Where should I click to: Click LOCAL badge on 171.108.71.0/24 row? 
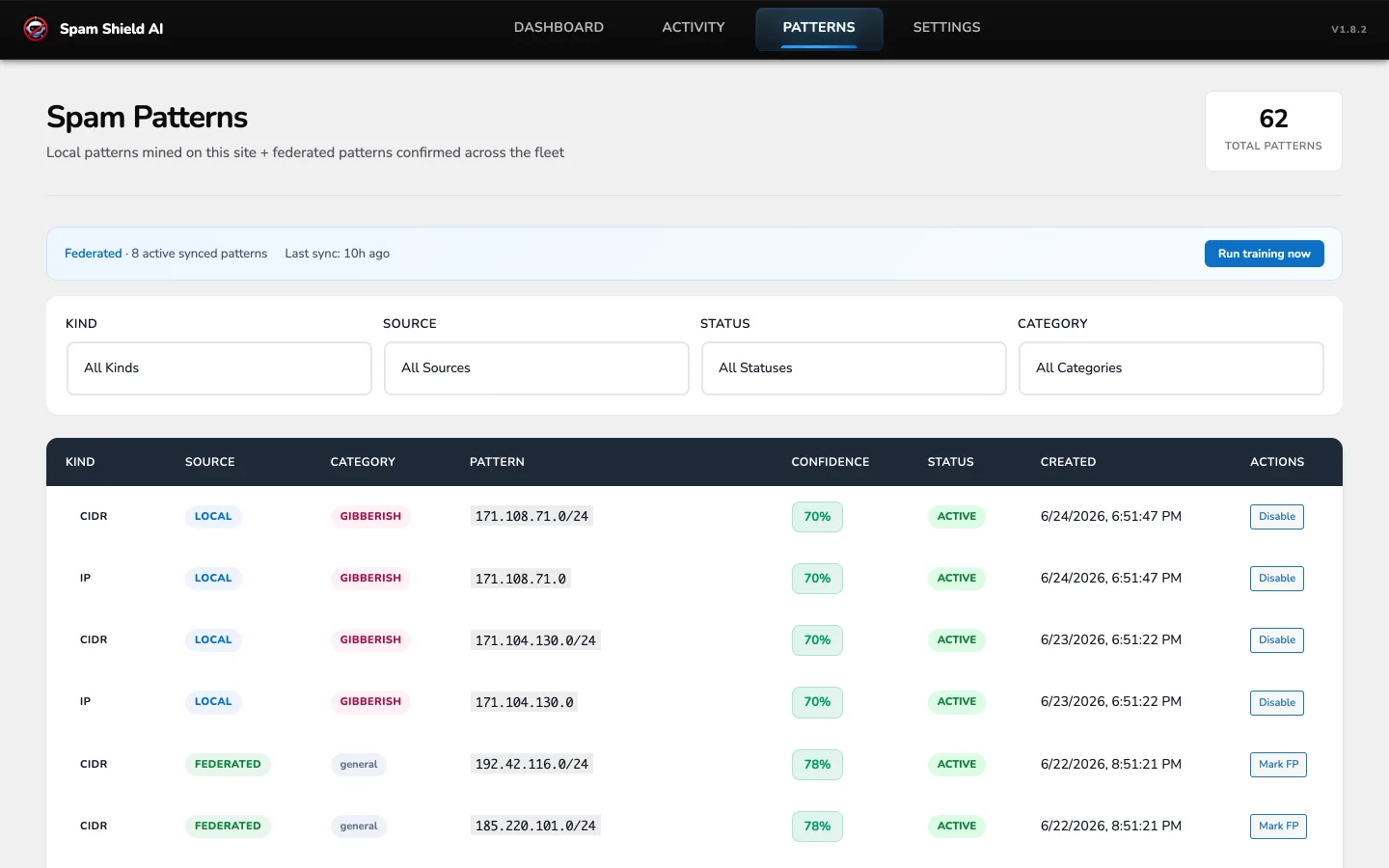click(213, 517)
